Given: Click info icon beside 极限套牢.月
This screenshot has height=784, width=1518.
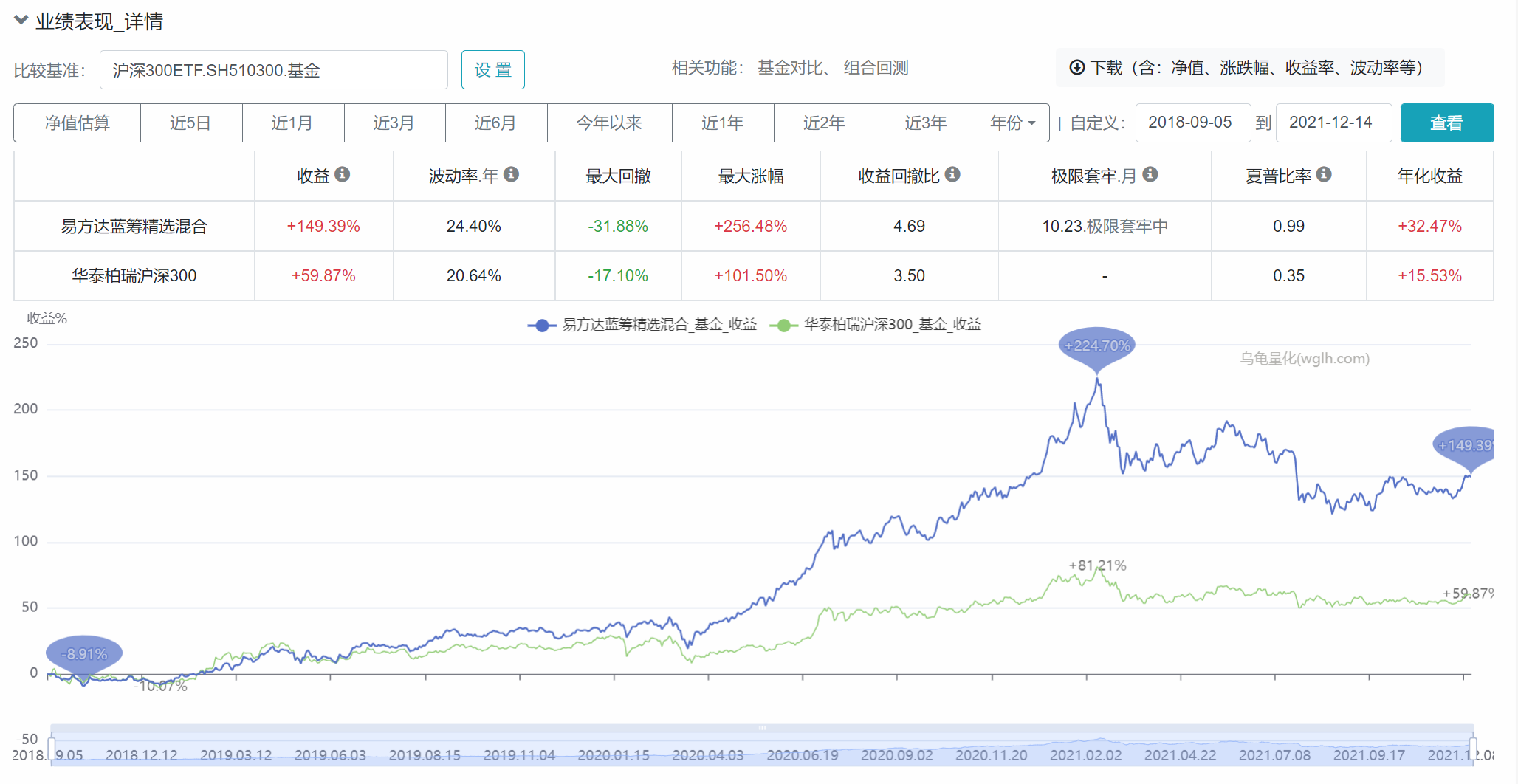Looking at the screenshot, I should 1150,174.
